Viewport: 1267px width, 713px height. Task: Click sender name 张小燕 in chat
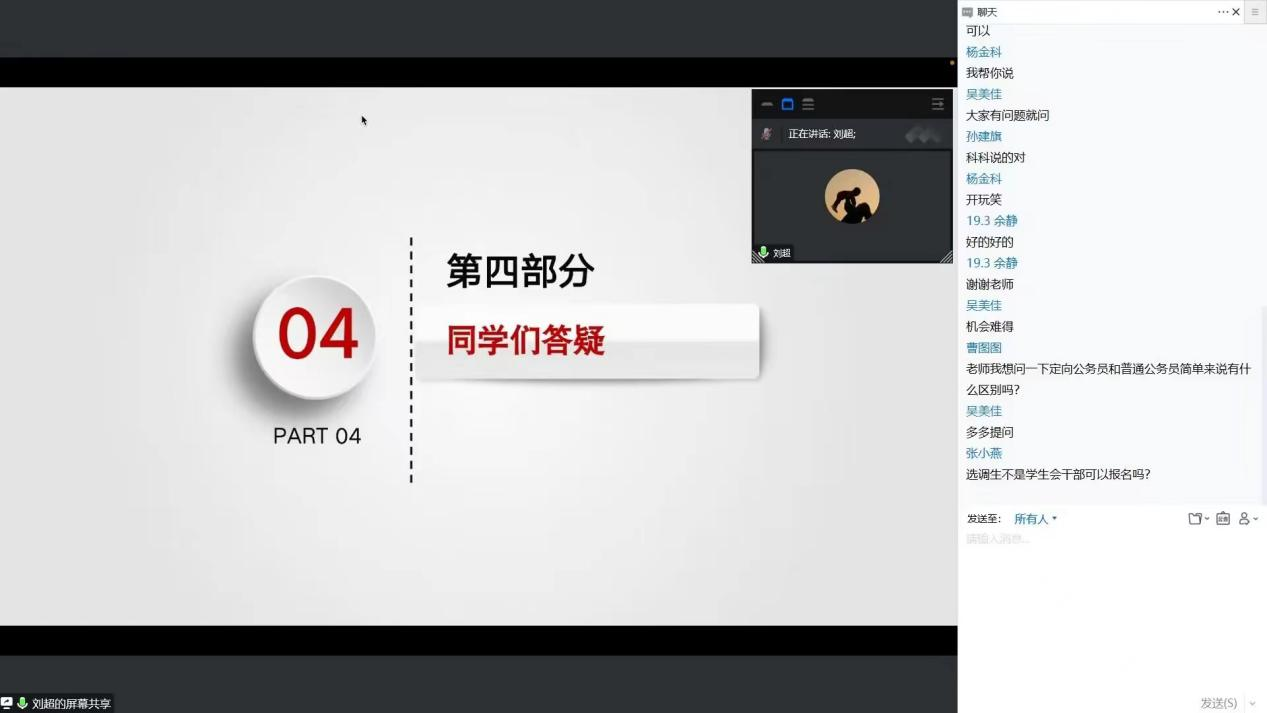point(984,454)
